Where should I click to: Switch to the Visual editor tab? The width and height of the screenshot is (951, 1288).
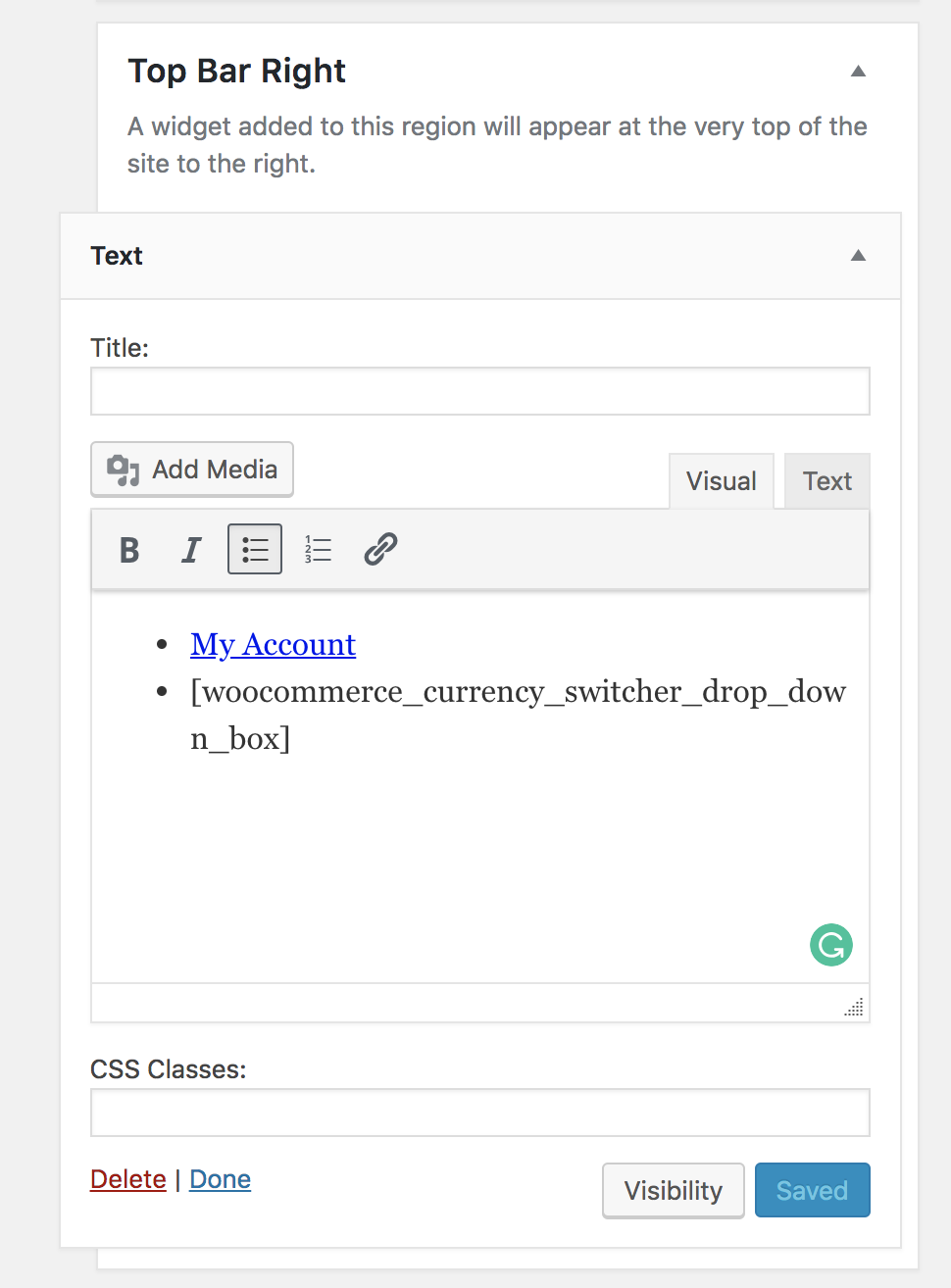tap(722, 481)
